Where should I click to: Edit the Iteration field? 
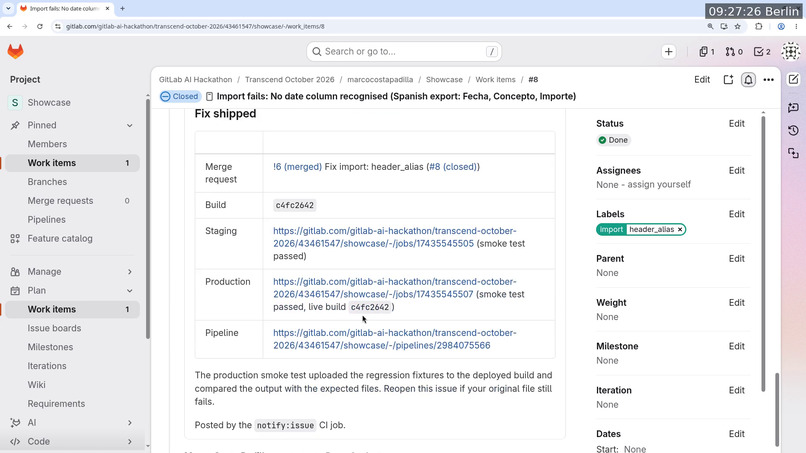(737, 390)
